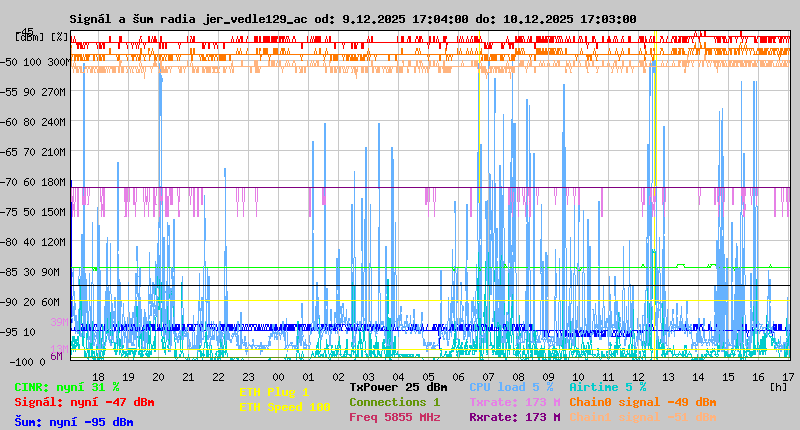Select the pink Txrate legend label
Screen dimensions: 800x430
(x=514, y=402)
